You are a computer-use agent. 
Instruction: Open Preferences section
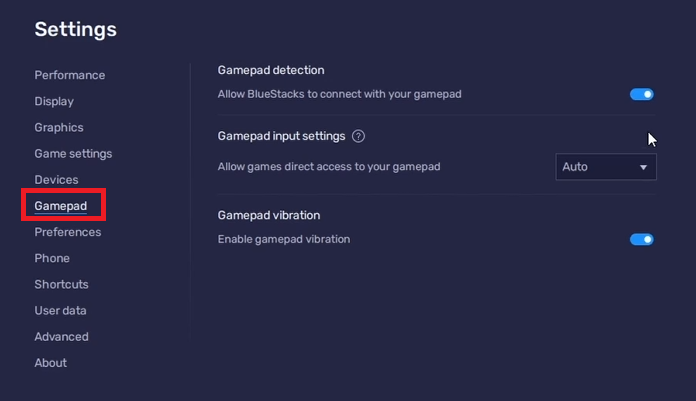[x=67, y=232]
